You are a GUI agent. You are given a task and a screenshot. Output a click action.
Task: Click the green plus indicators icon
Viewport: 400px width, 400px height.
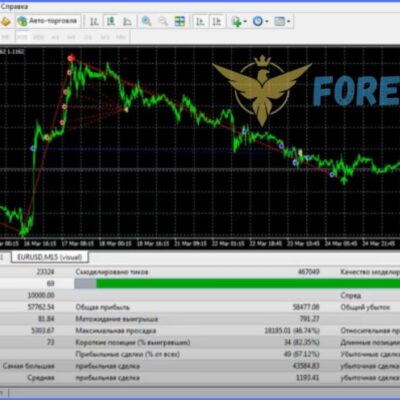point(236,22)
